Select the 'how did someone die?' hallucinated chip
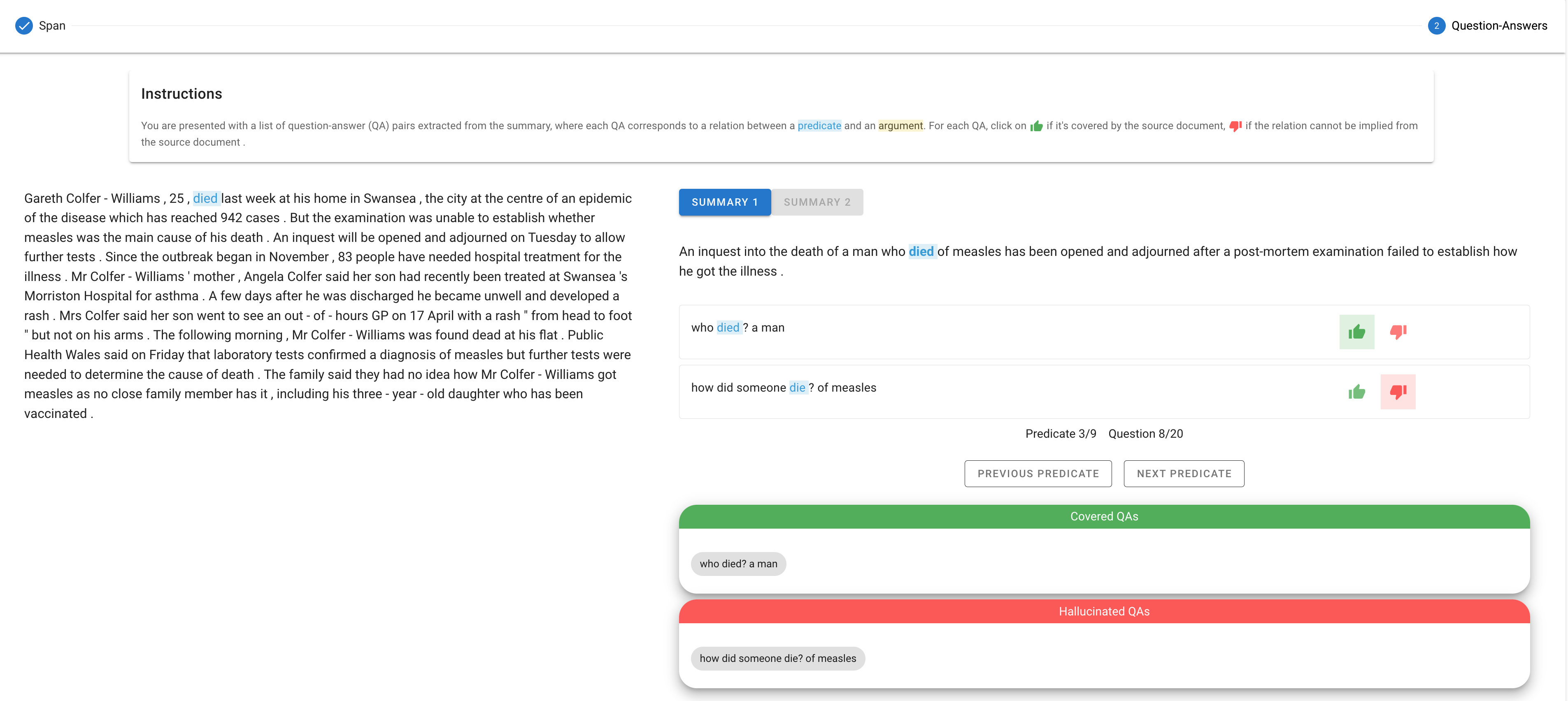The height and width of the screenshot is (701, 1568). (x=777, y=658)
